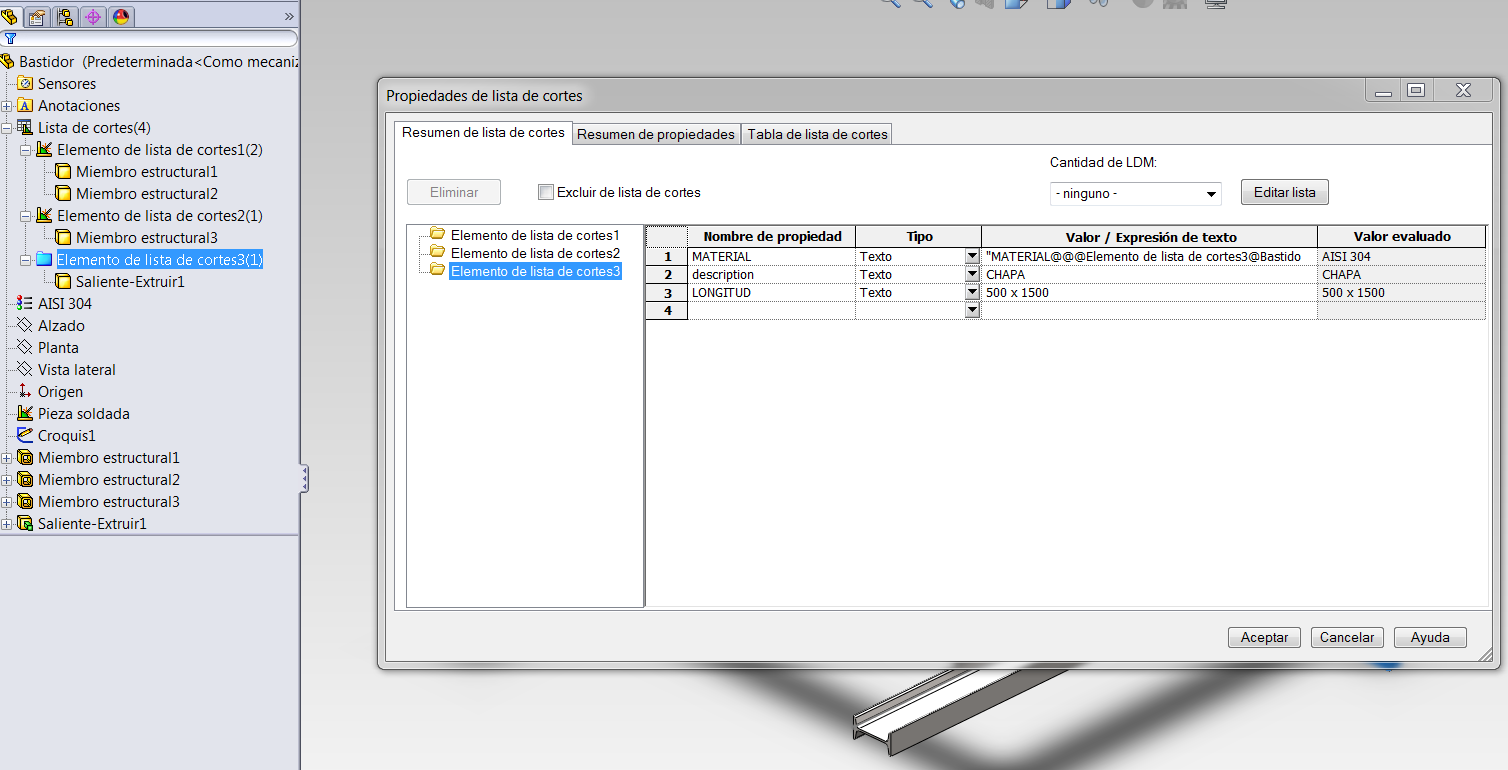Expand Miembro estructural2 feature at tree bottom
This screenshot has width=1508, height=770.
[x=7, y=480]
